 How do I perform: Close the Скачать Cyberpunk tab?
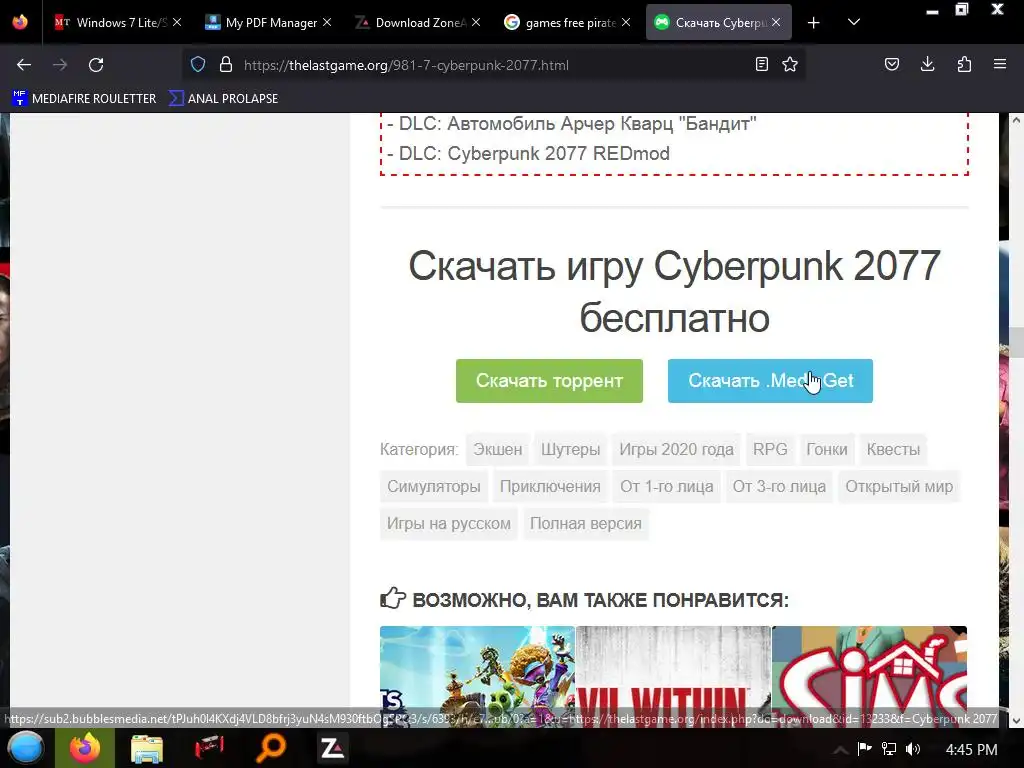pos(776,22)
